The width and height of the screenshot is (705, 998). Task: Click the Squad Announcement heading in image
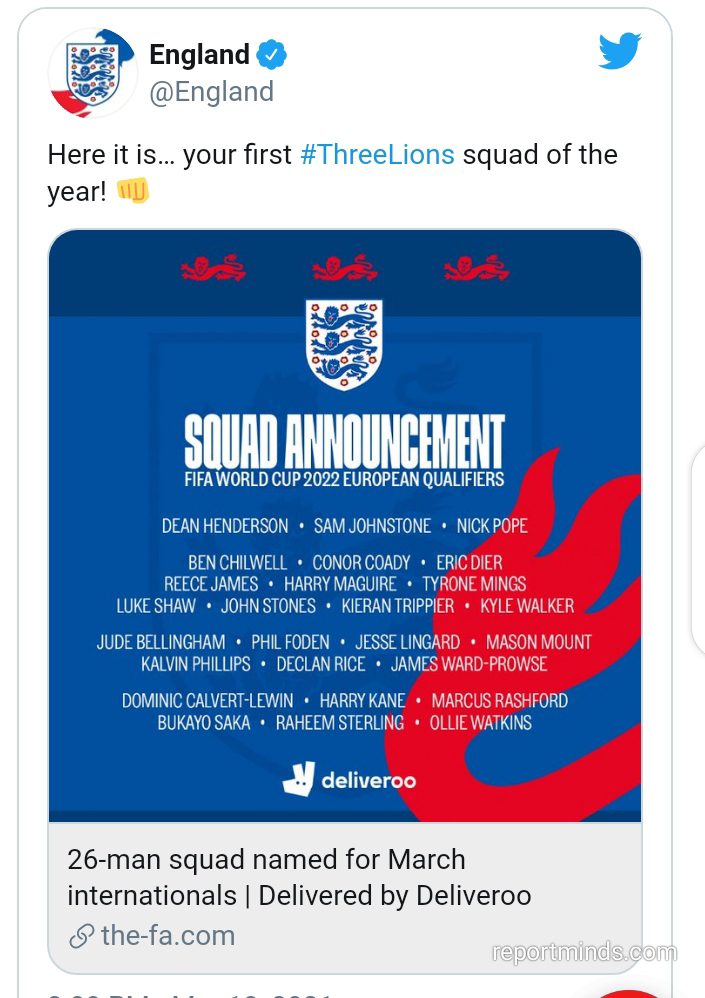(344, 440)
